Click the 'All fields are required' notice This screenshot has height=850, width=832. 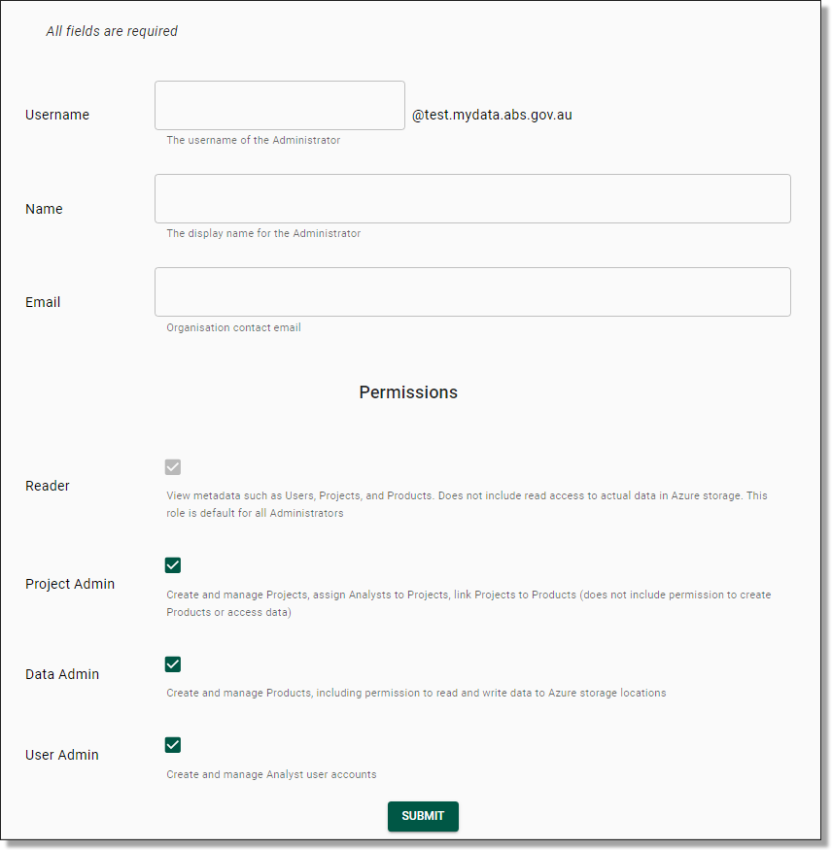pos(111,31)
